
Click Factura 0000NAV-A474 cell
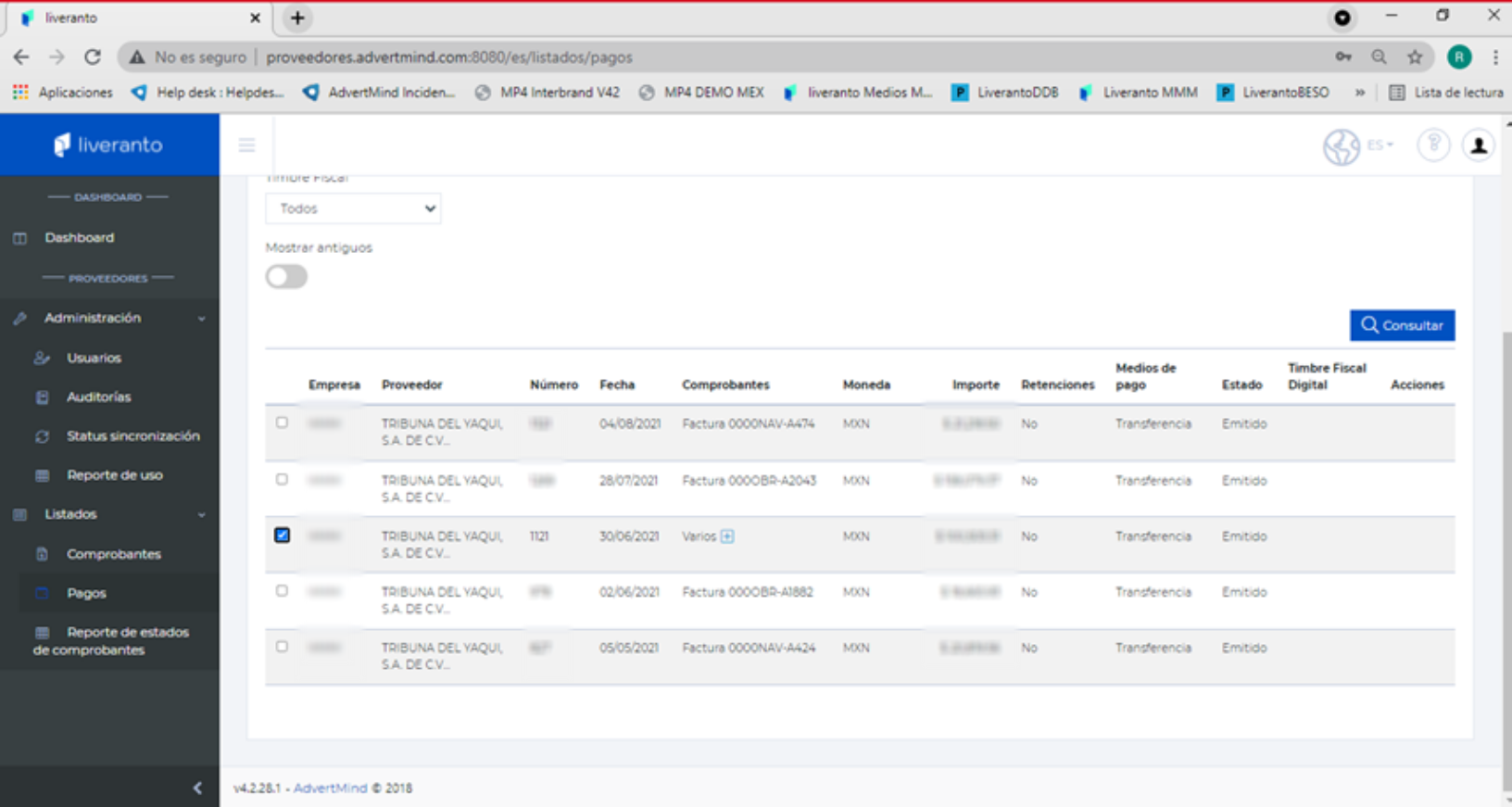tap(749, 423)
